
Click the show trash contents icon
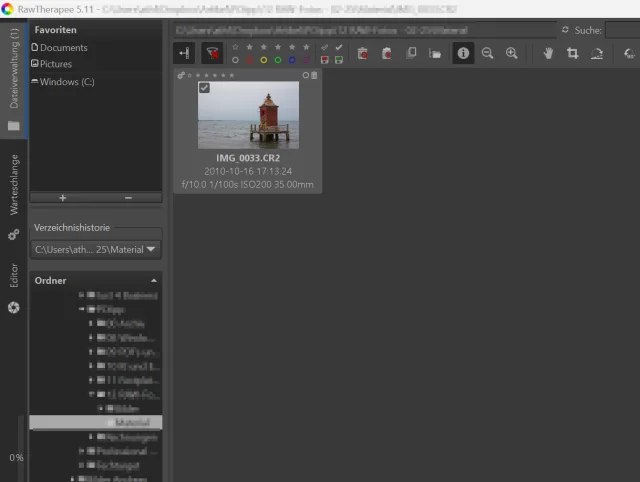pyautogui.click(x=362, y=53)
